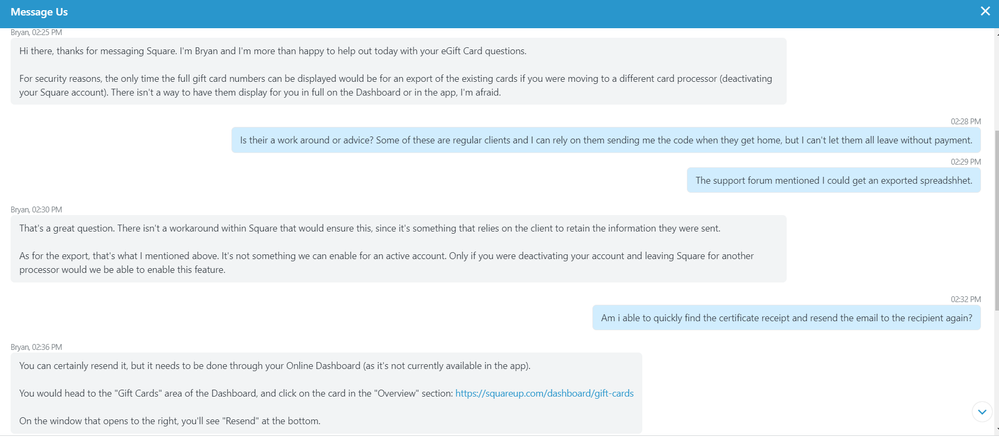Select the "Is their a work around" message

point(606,139)
